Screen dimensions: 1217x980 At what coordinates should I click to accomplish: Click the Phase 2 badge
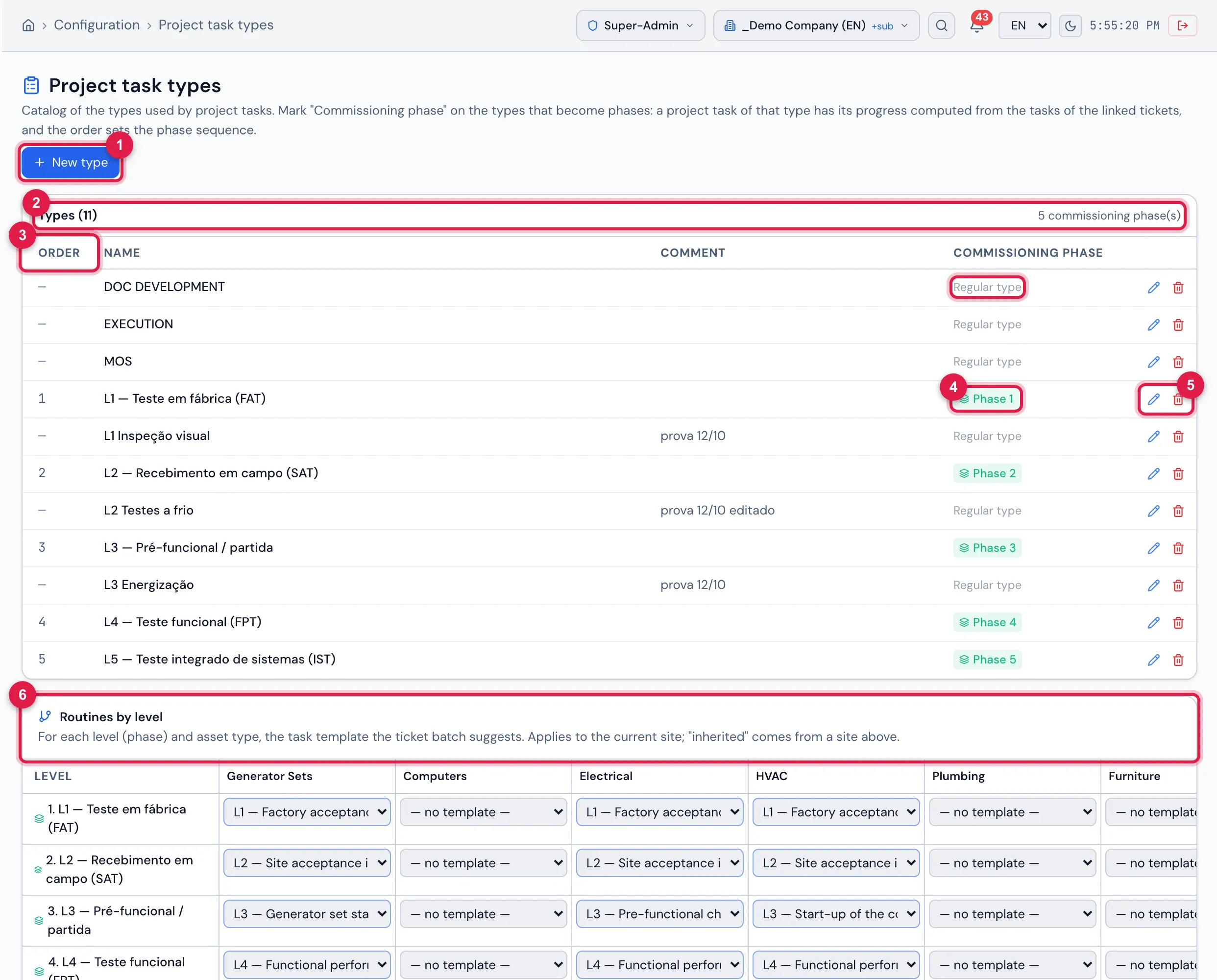coord(987,474)
